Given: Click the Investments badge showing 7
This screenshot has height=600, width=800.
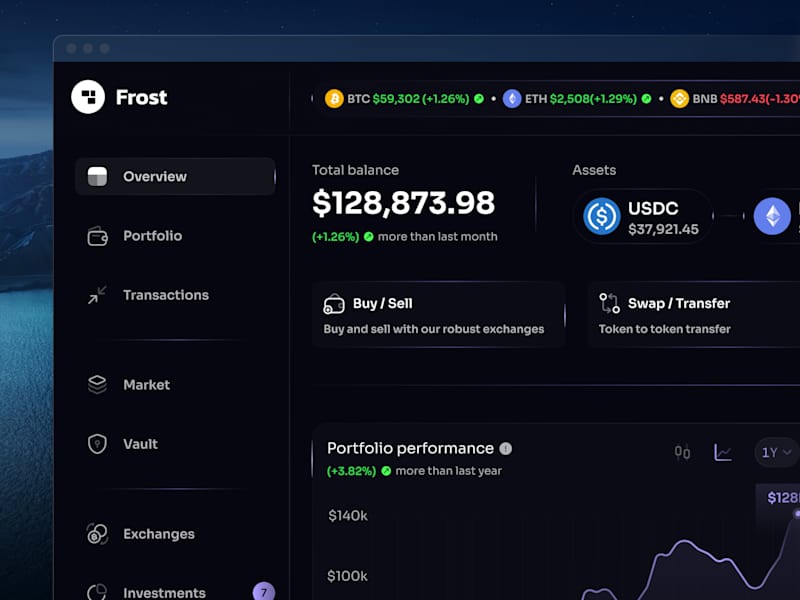Looking at the screenshot, I should [264, 592].
